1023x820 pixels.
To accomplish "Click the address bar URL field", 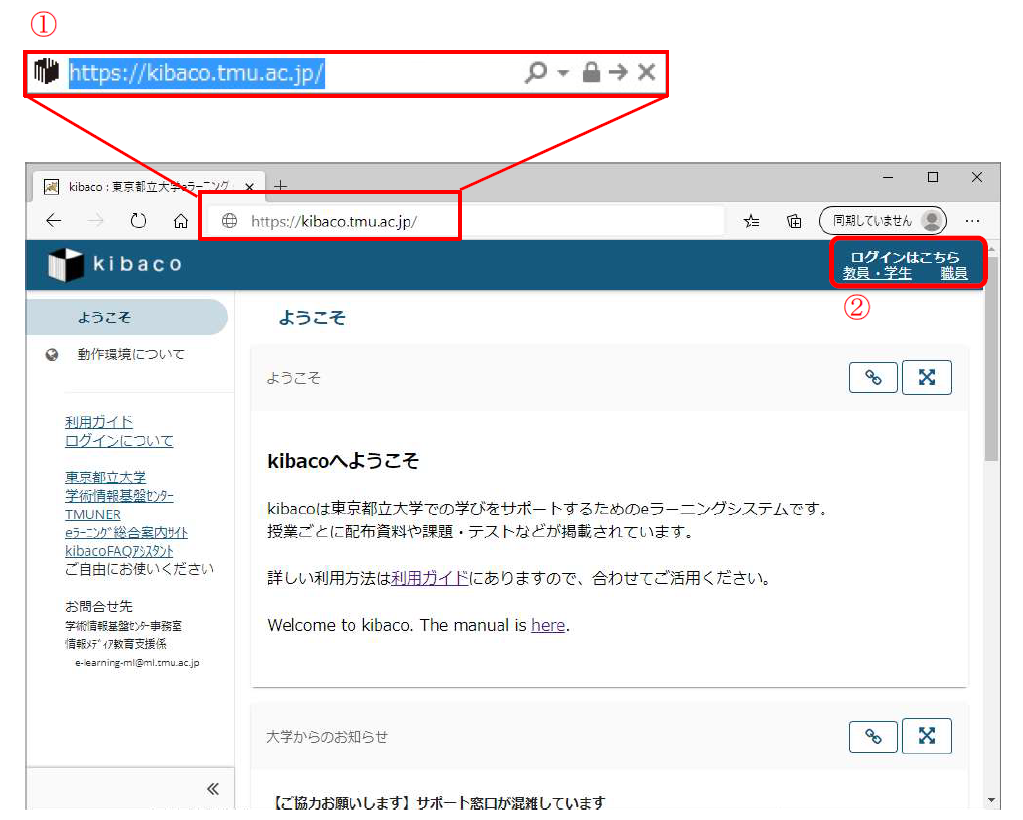I will point(466,221).
